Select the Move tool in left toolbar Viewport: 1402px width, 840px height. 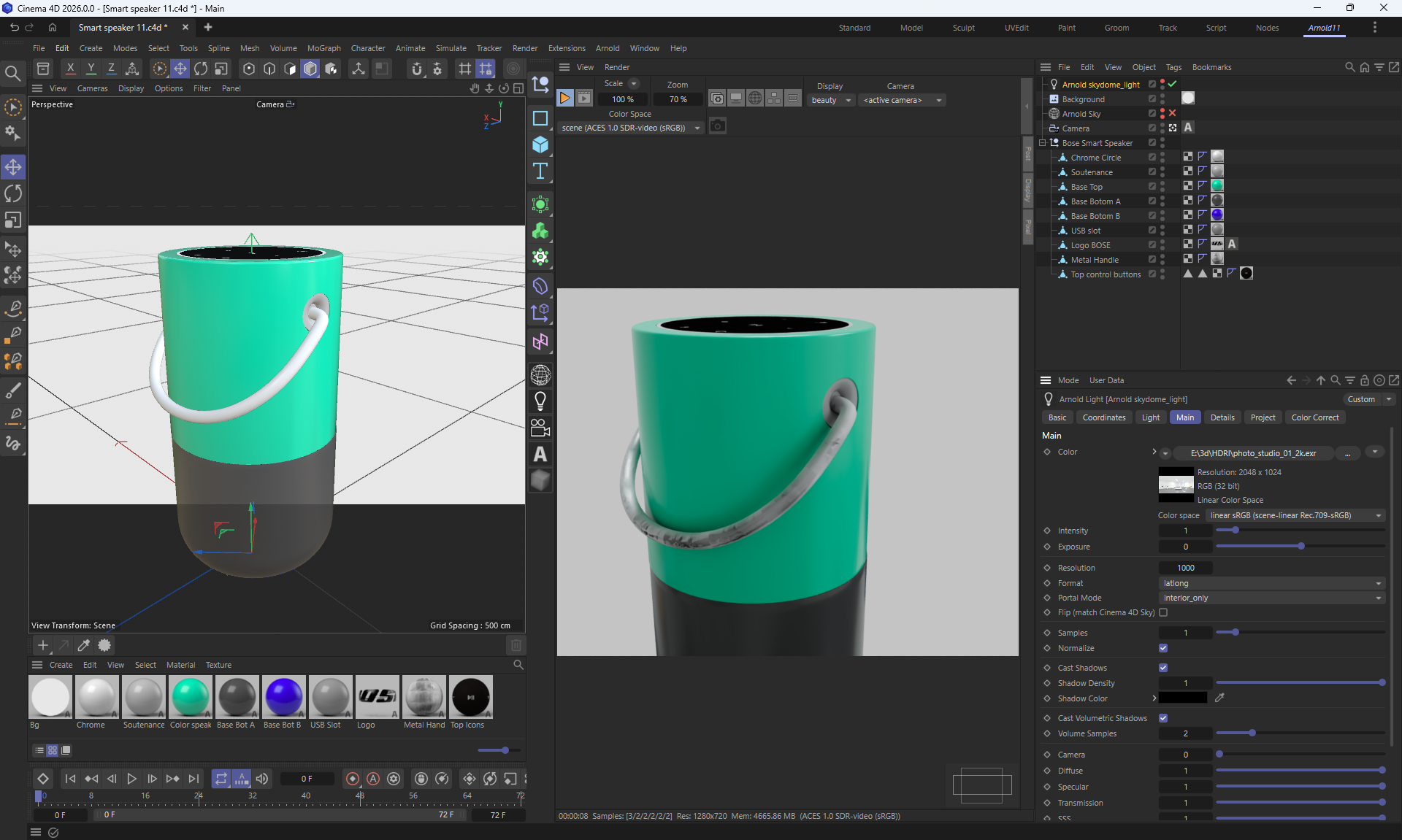pos(13,167)
